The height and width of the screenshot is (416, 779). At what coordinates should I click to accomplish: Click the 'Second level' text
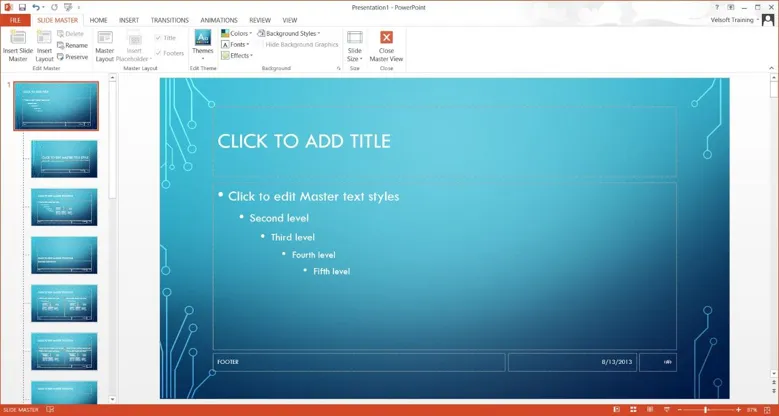279,218
